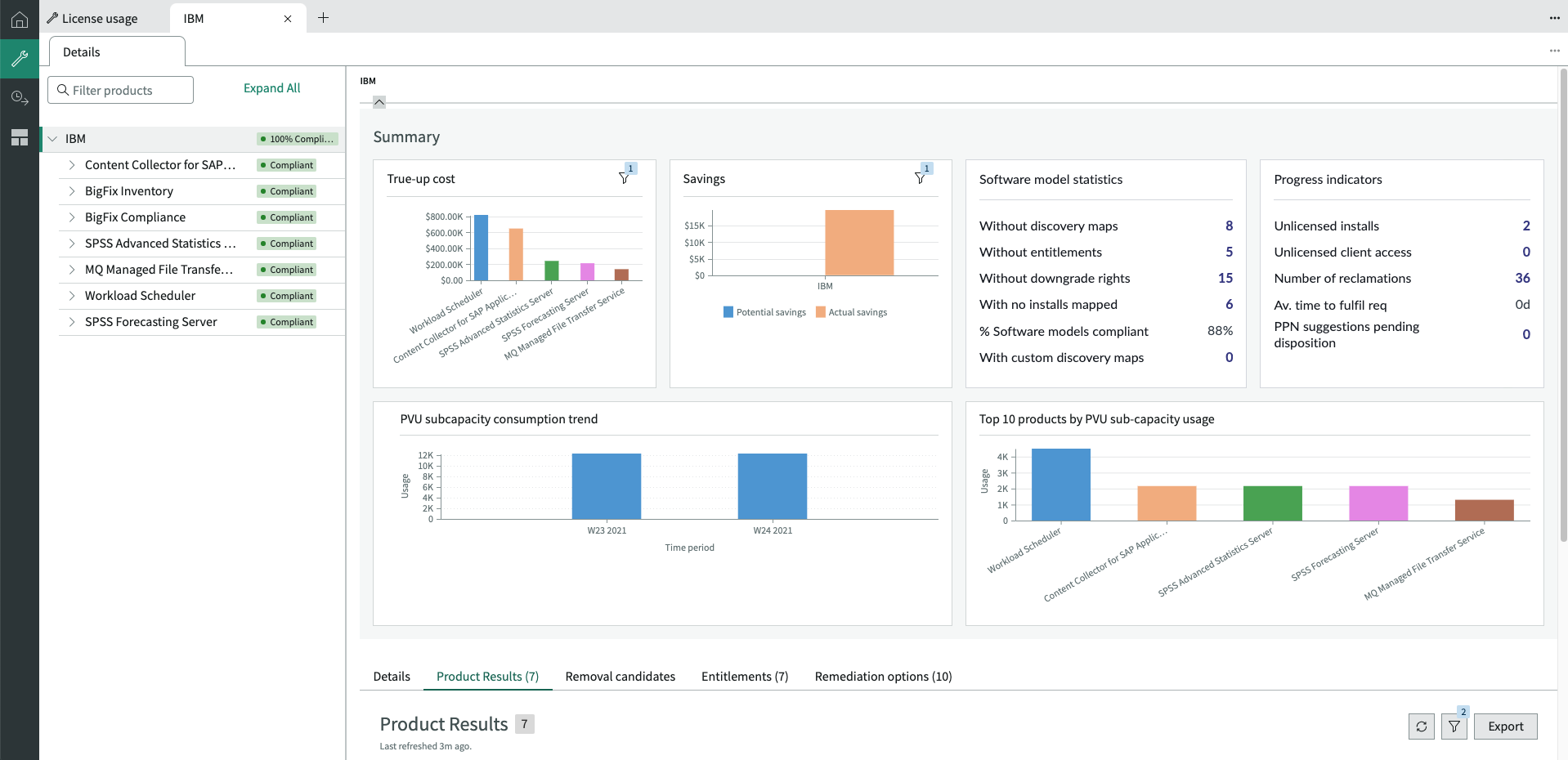Open Product Results filter icon

click(1454, 726)
